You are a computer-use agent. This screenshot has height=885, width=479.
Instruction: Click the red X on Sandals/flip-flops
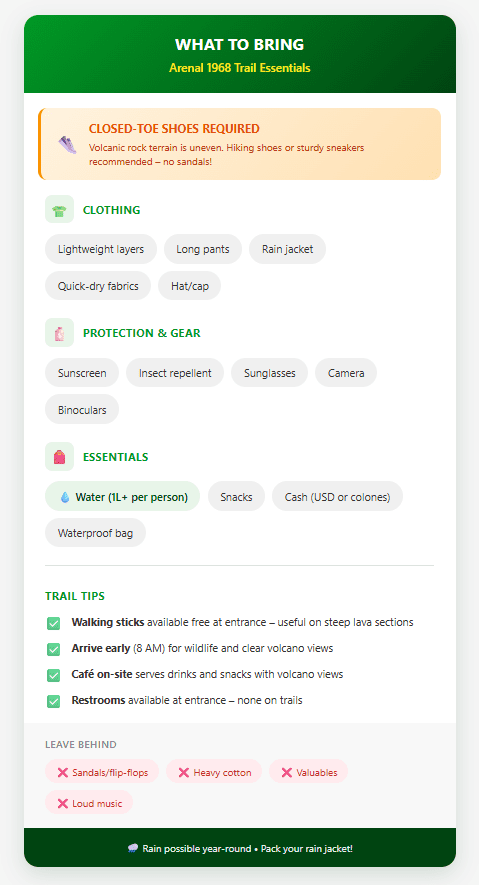pos(63,772)
